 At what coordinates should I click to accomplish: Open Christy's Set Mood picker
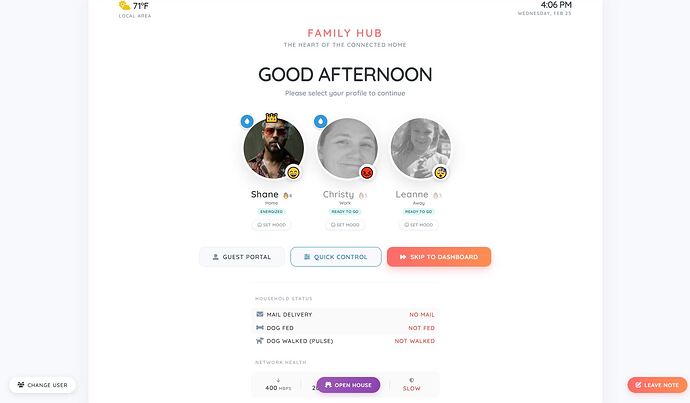tap(344, 225)
